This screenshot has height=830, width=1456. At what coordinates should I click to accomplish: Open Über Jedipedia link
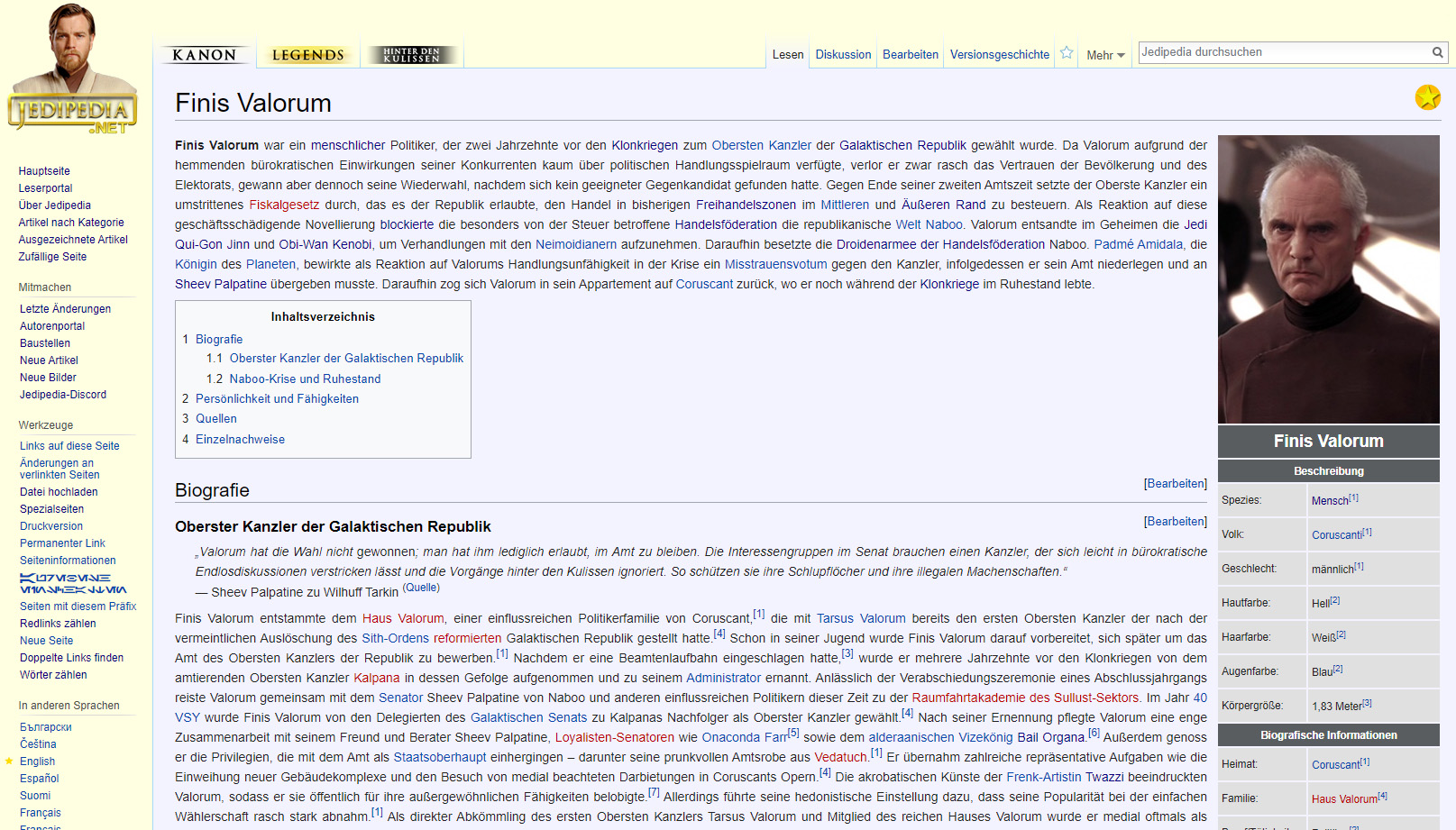[54, 205]
